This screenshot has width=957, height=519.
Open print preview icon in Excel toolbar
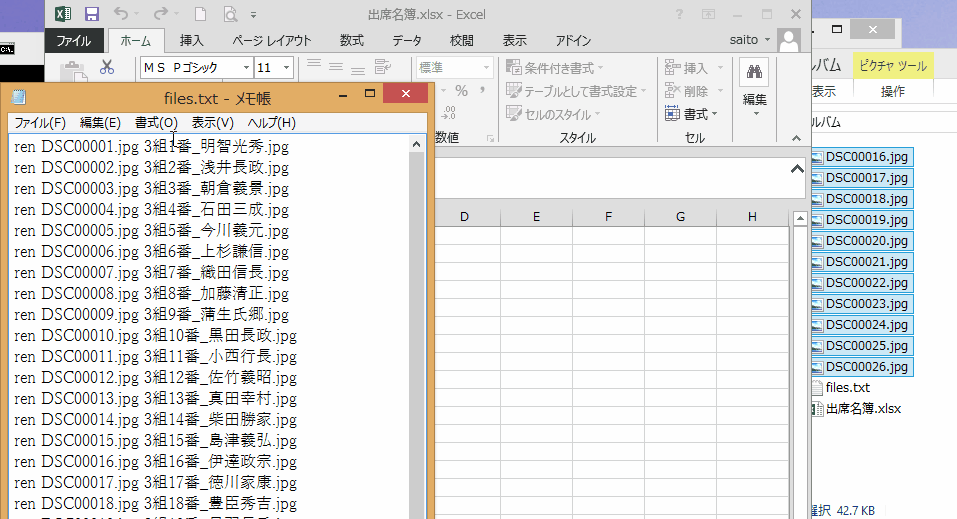click(x=230, y=14)
